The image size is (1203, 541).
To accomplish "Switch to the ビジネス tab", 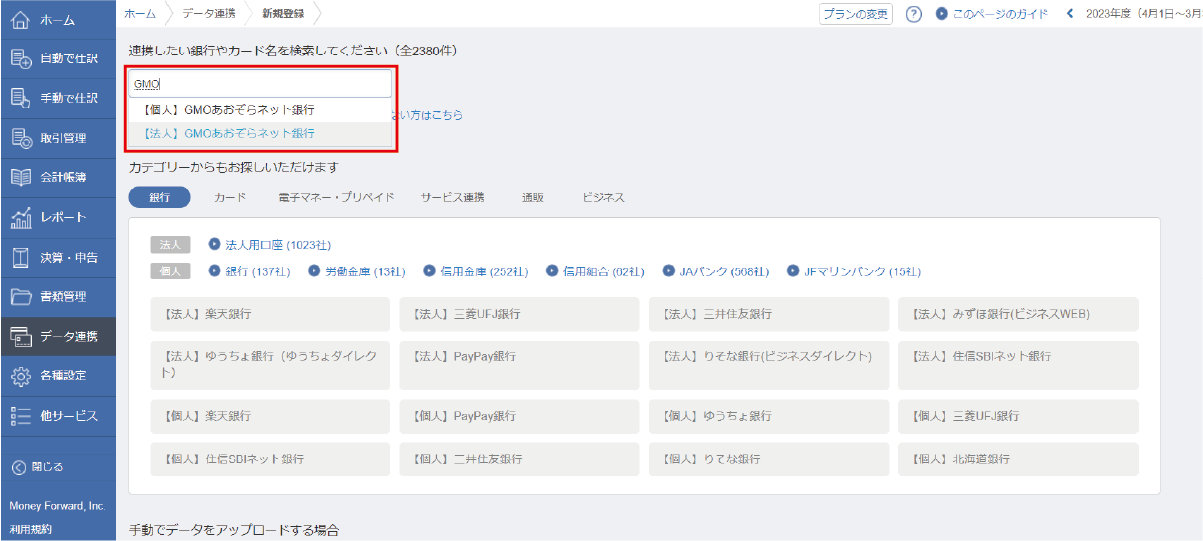I will tap(604, 197).
